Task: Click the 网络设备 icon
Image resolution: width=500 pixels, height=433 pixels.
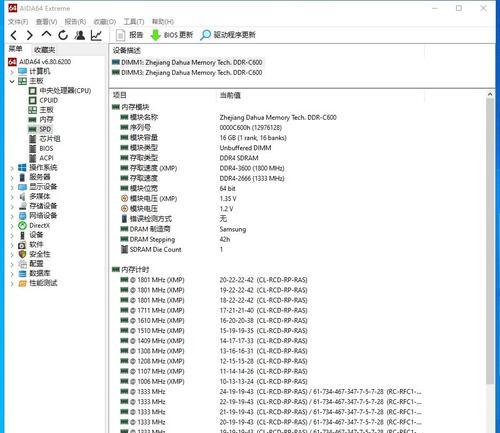Action: point(22,216)
